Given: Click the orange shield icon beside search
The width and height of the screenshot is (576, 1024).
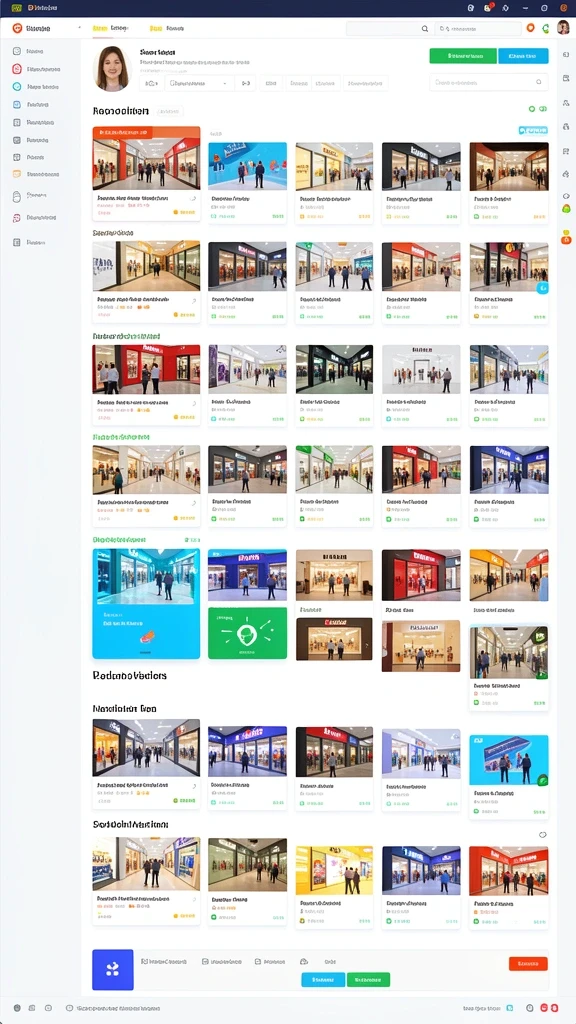Looking at the screenshot, I should 530,28.
